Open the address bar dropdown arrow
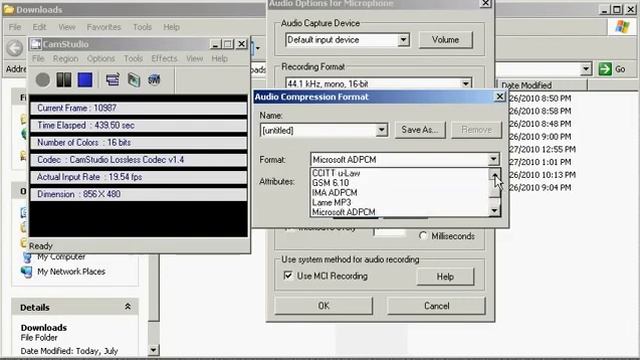 pyautogui.click(x=586, y=69)
